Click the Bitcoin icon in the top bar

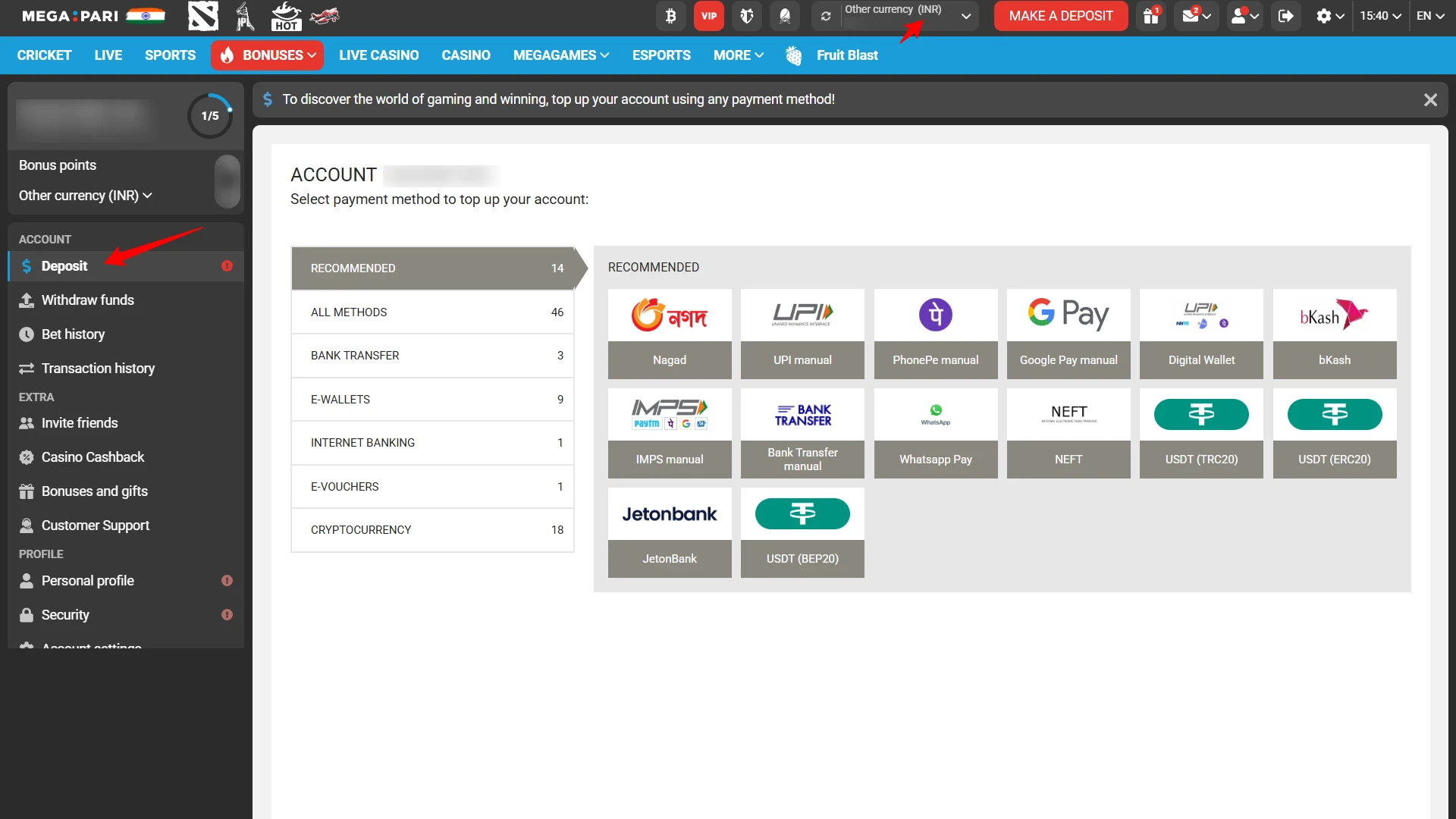pyautogui.click(x=670, y=16)
